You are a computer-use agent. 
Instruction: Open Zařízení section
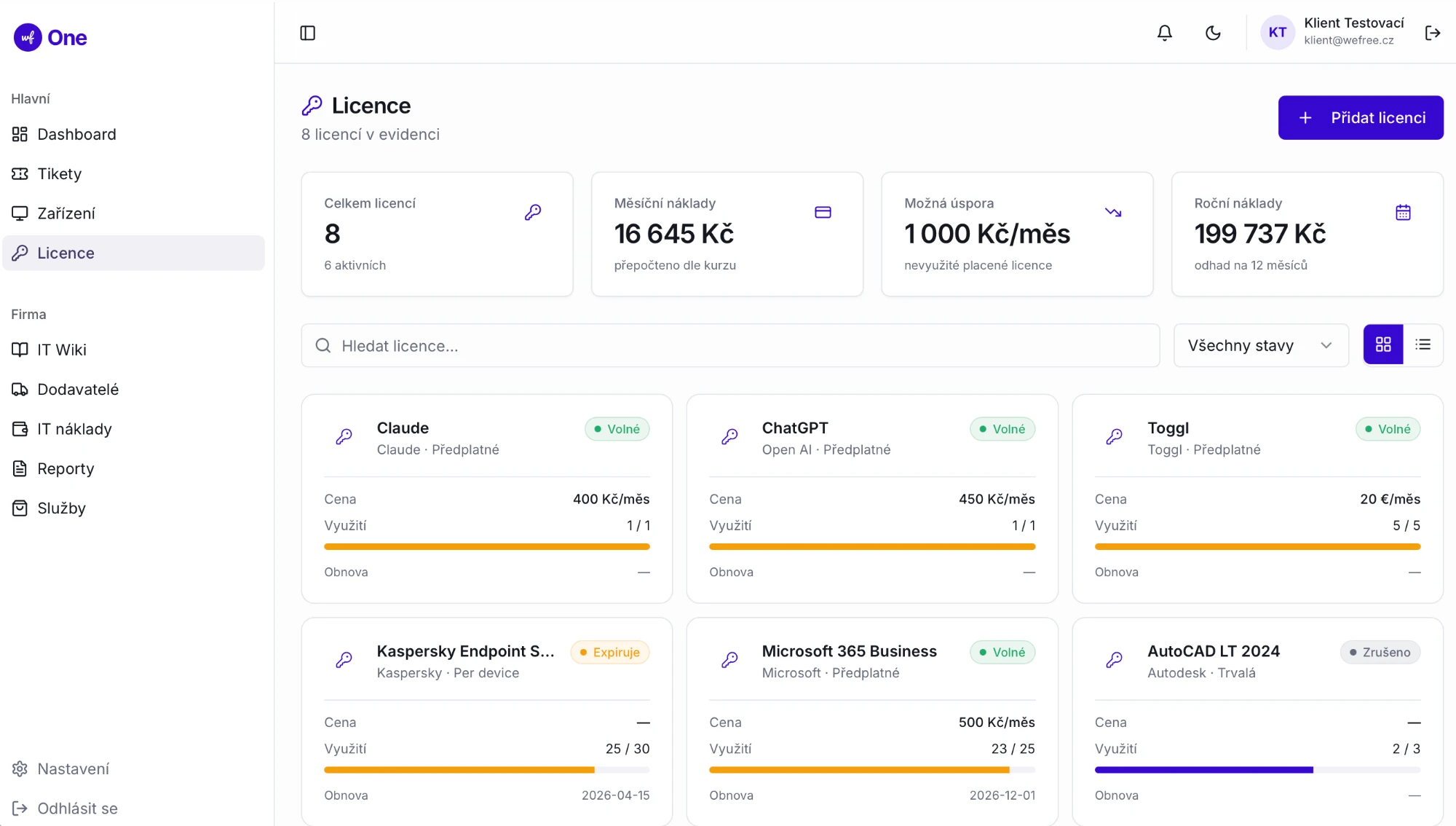pyautogui.click(x=134, y=213)
